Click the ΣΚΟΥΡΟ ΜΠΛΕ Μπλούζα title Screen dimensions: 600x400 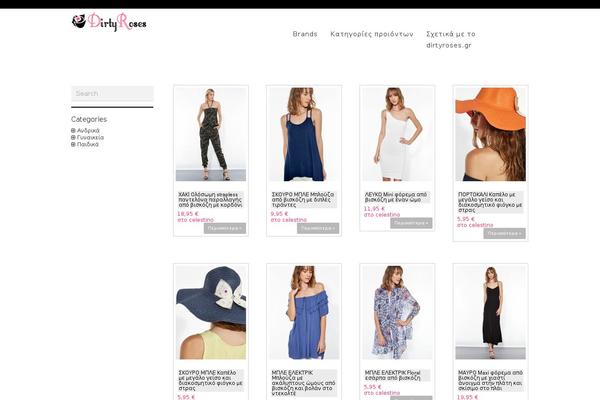point(303,200)
